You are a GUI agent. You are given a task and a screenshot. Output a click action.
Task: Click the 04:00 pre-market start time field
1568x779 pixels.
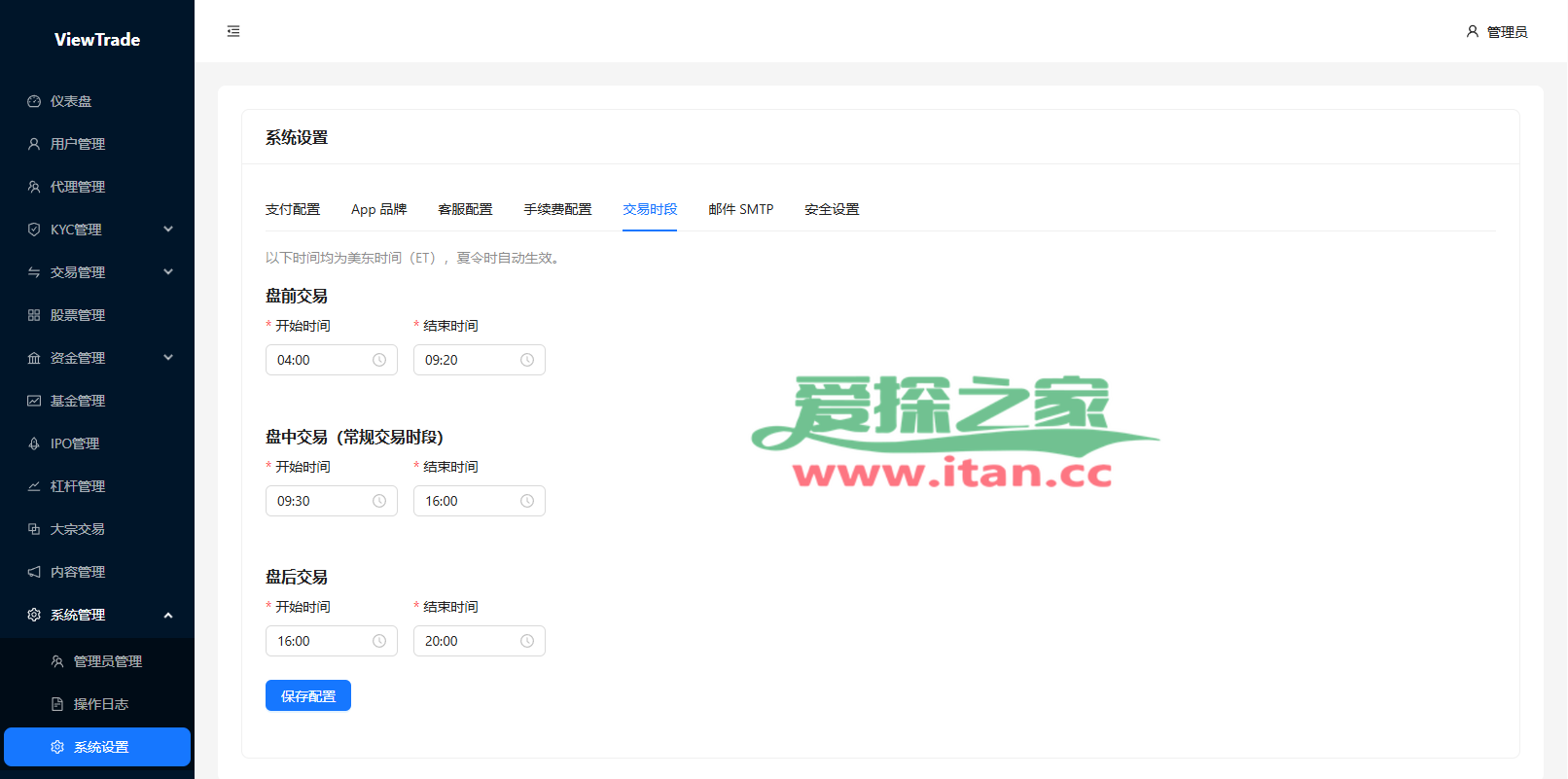click(x=332, y=360)
